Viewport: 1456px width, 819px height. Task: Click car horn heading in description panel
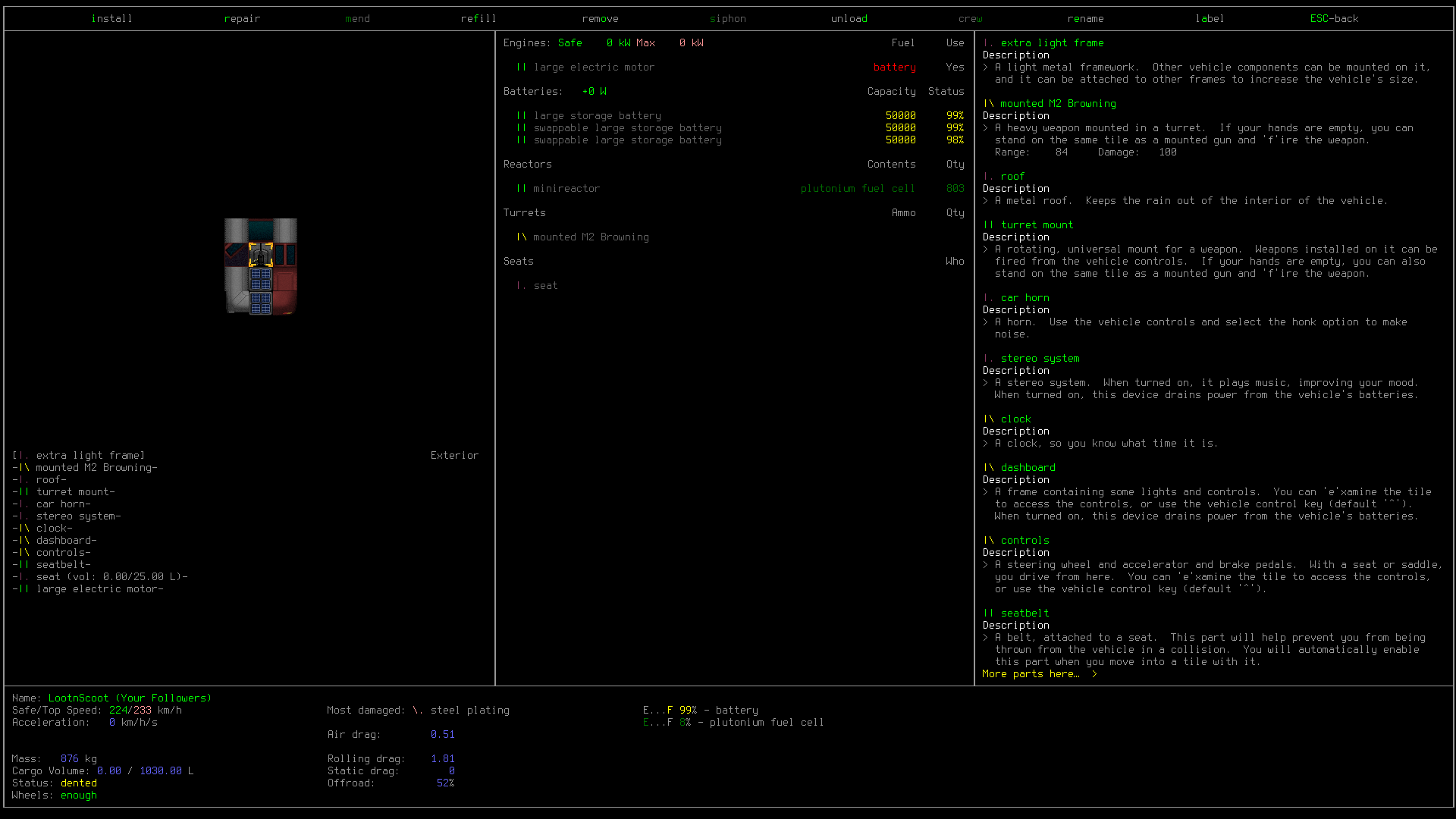coord(1025,298)
